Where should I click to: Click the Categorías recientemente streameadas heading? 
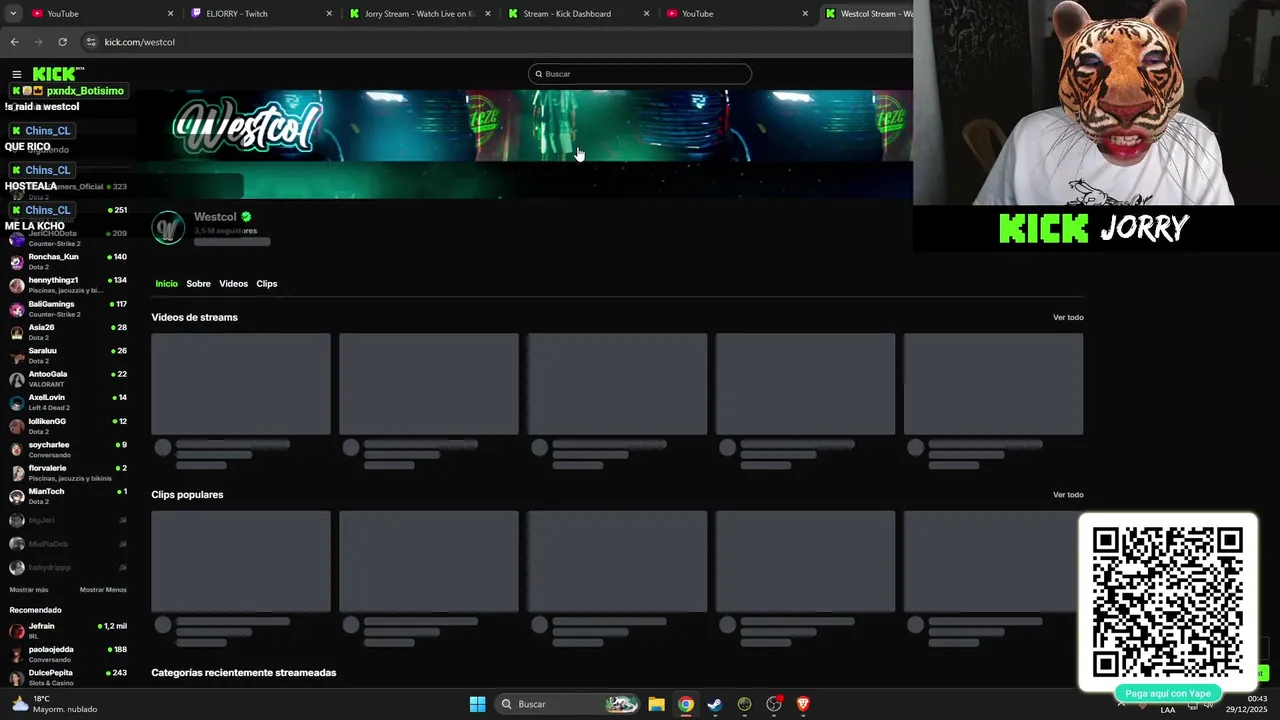coord(244,673)
